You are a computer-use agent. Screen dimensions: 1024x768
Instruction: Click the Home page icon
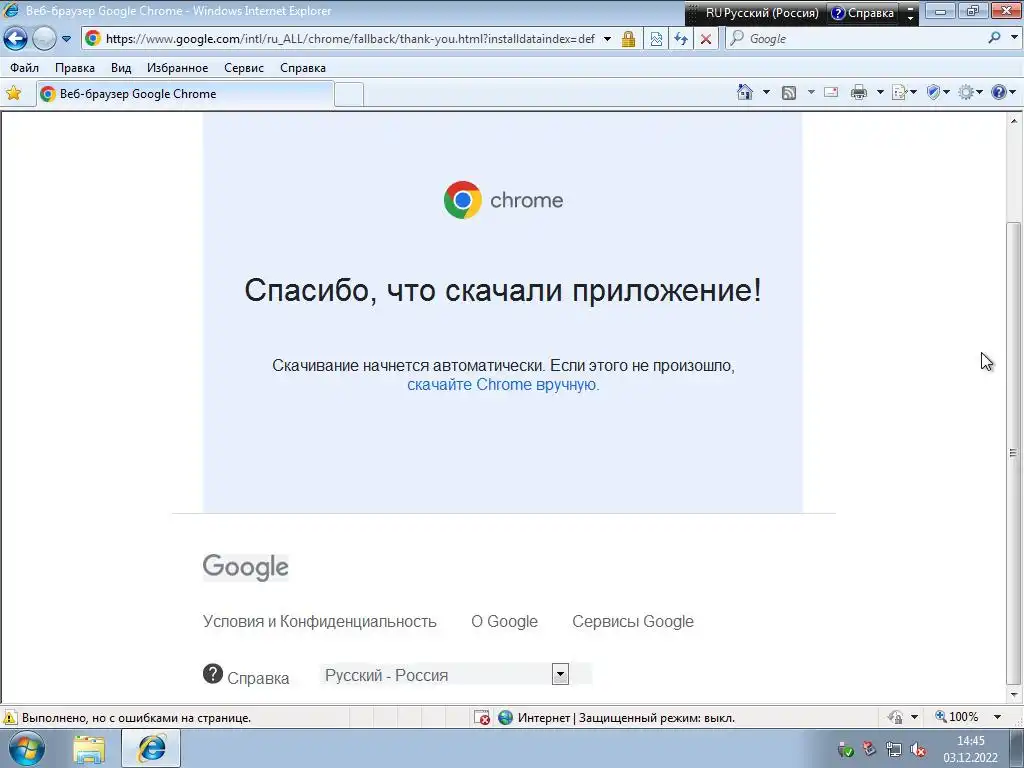[744, 92]
